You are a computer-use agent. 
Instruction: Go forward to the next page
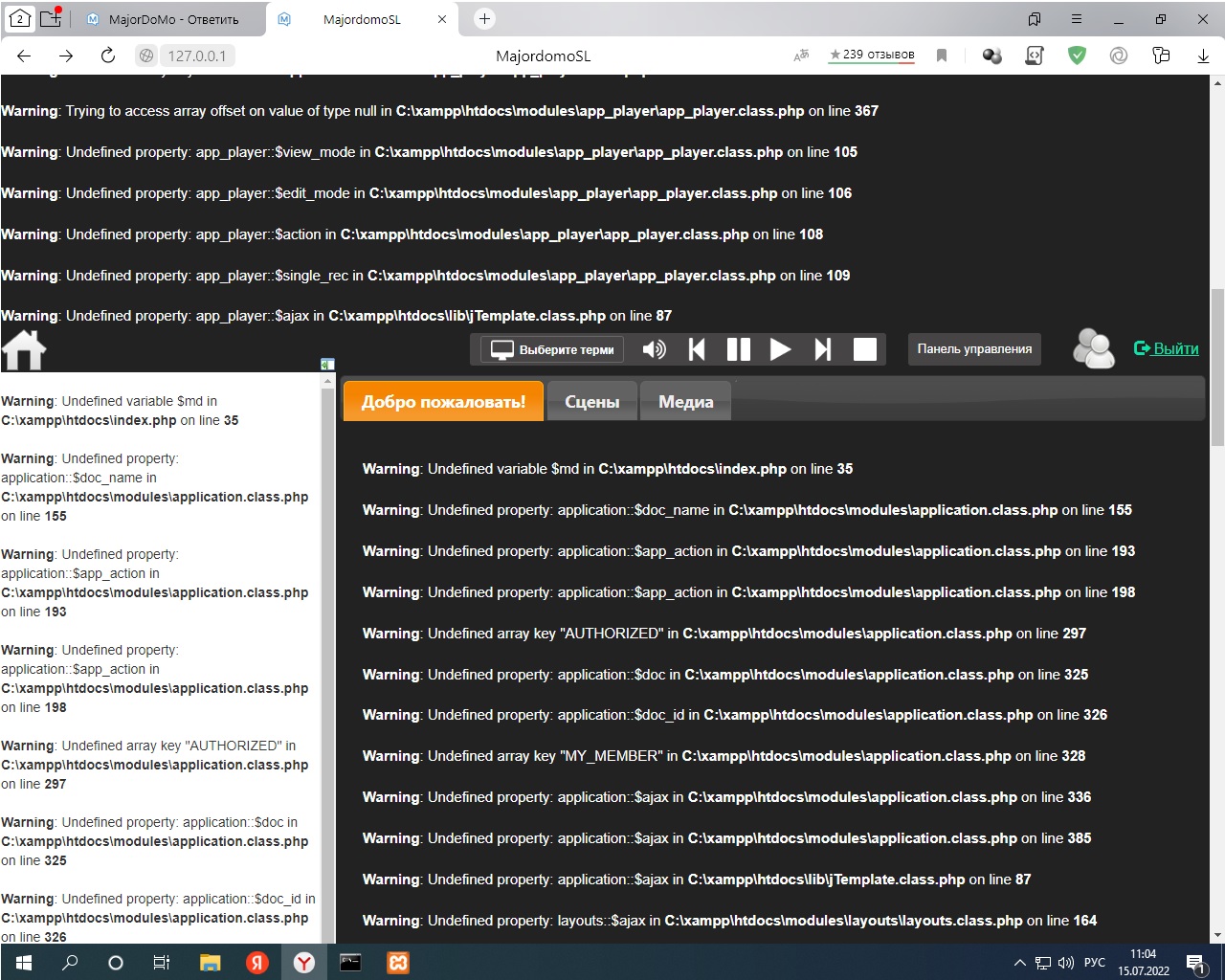[65, 56]
